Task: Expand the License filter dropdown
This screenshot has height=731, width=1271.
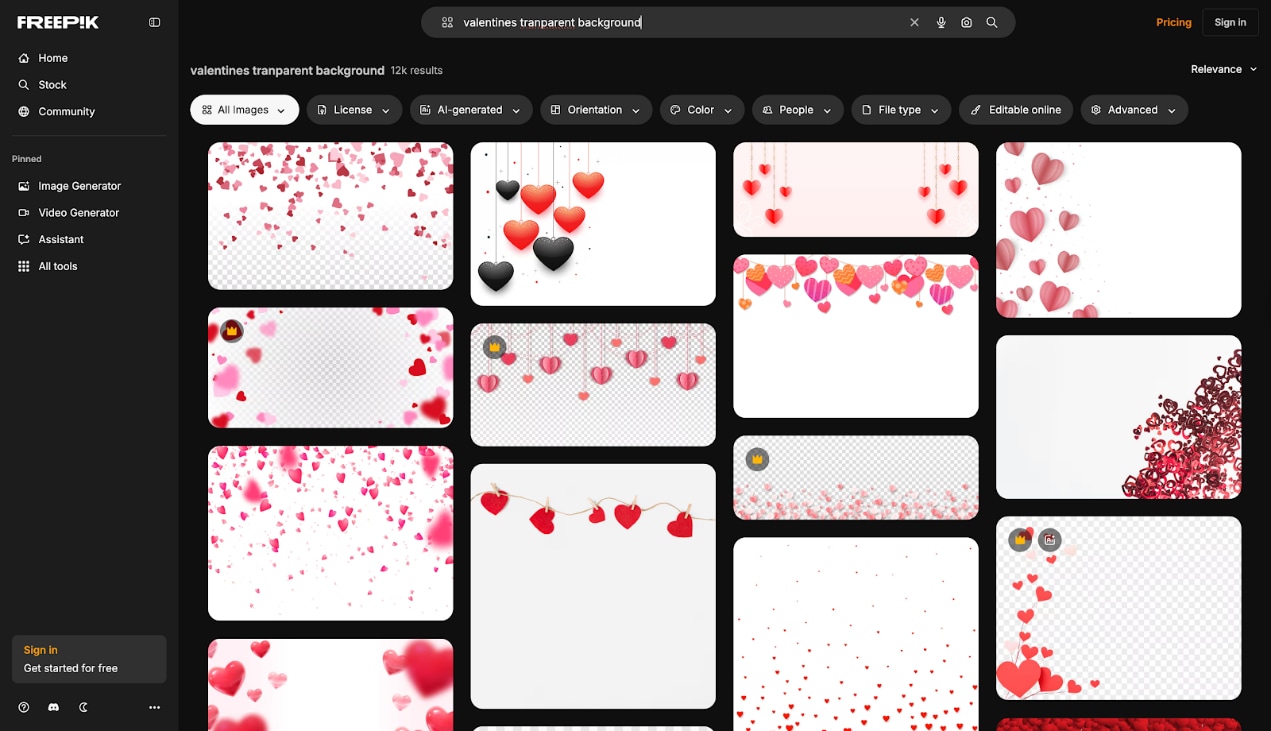Action: 354,109
